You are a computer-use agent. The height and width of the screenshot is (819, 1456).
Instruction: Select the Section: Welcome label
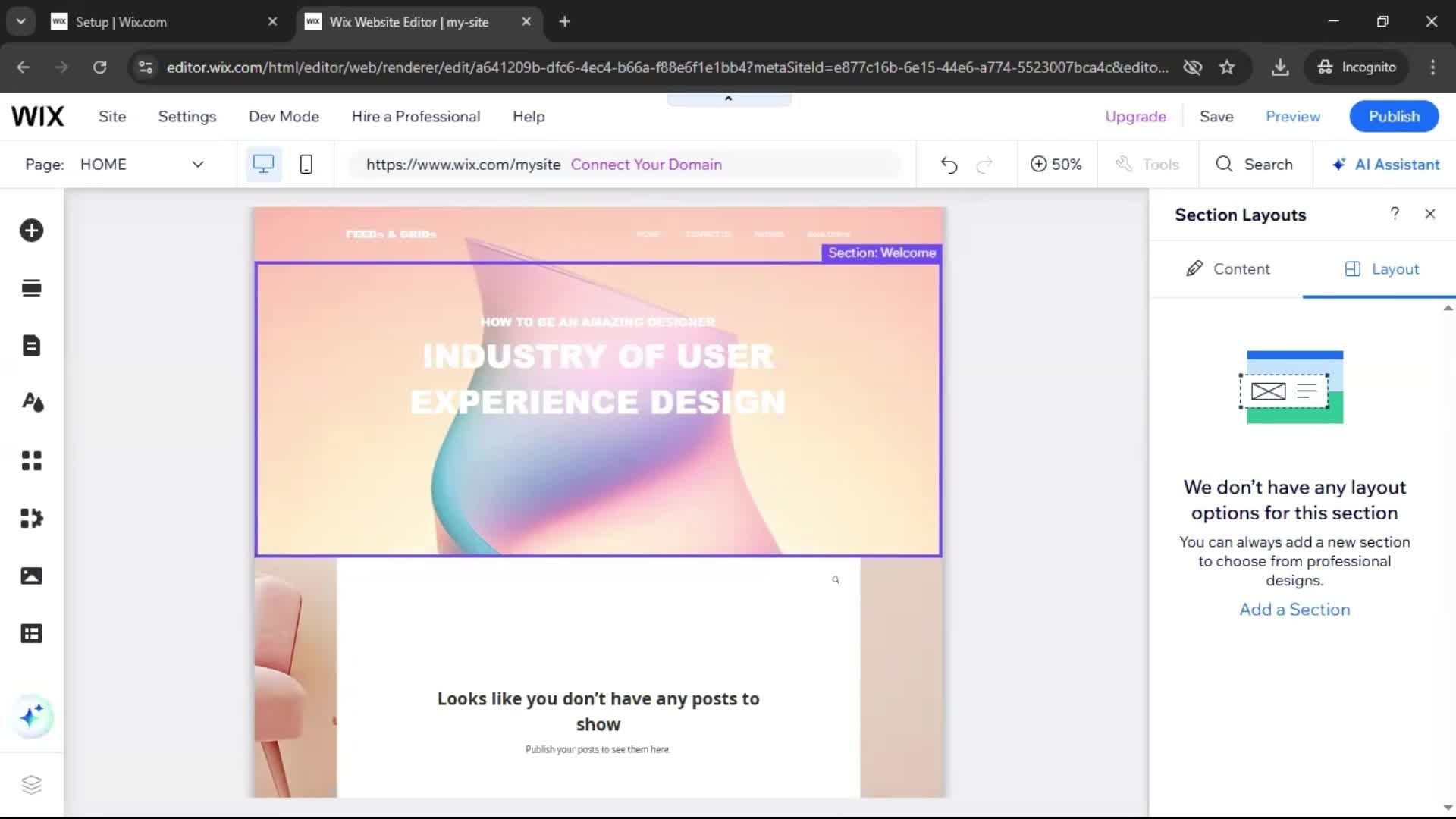point(881,253)
